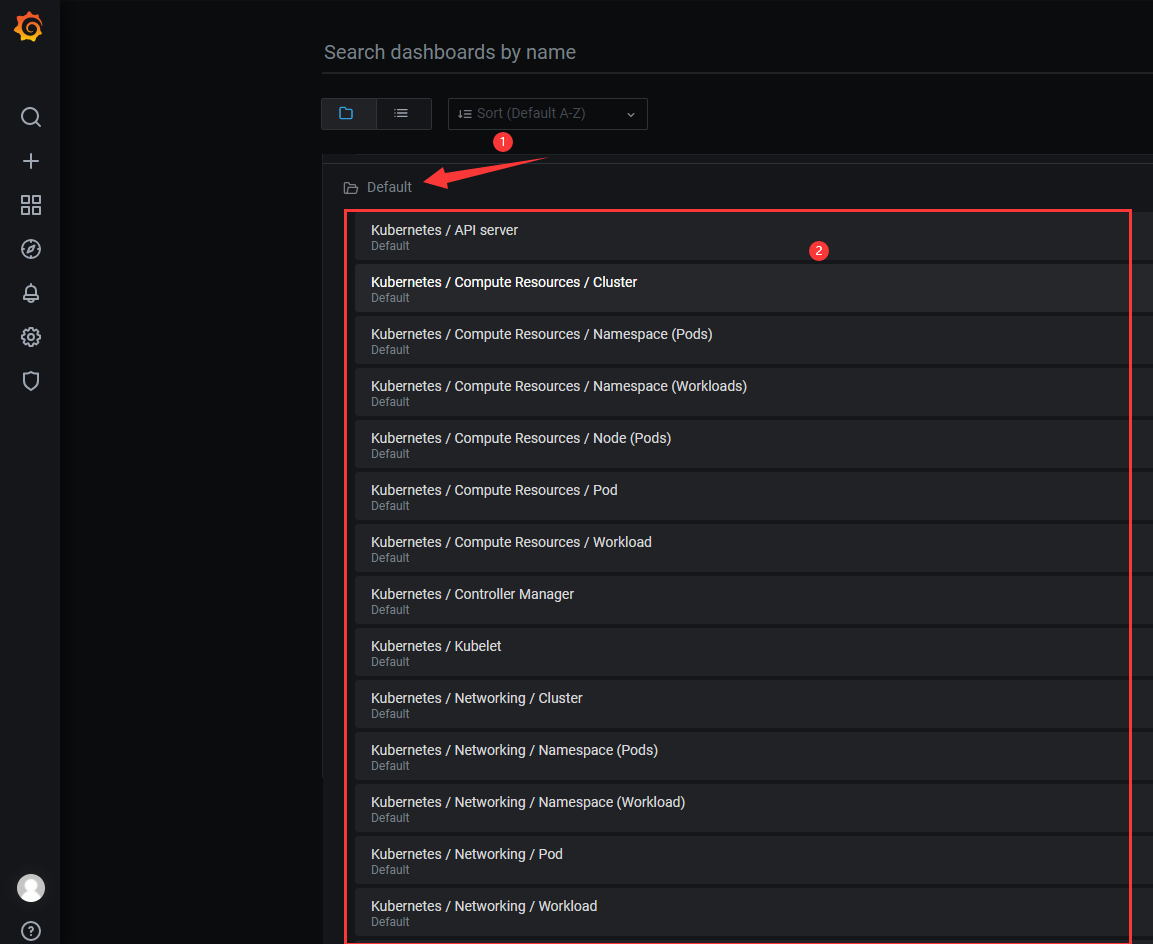Open the Sort (Default A-Z) dropdown
Screen dimensions: 1153x944
coord(548,114)
